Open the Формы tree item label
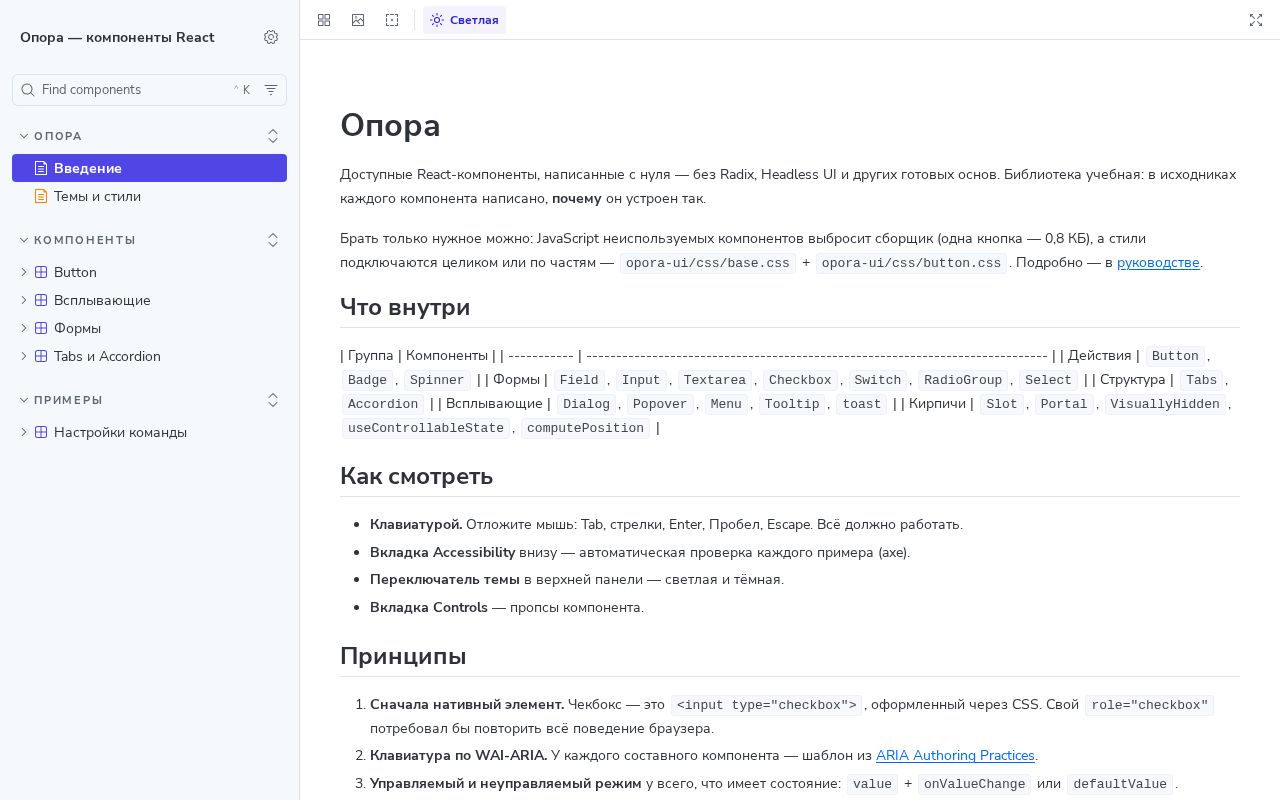 [77, 328]
